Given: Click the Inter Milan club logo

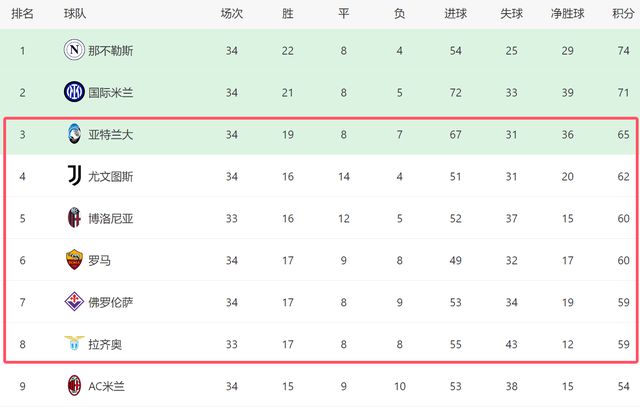Looking at the screenshot, I should point(74,92).
